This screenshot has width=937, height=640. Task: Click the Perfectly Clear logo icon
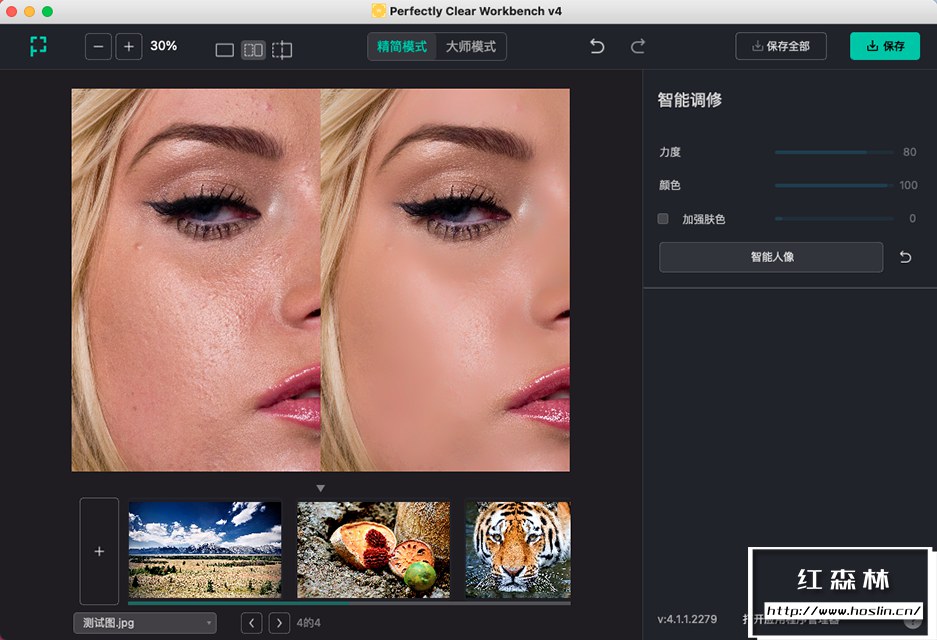point(37,46)
